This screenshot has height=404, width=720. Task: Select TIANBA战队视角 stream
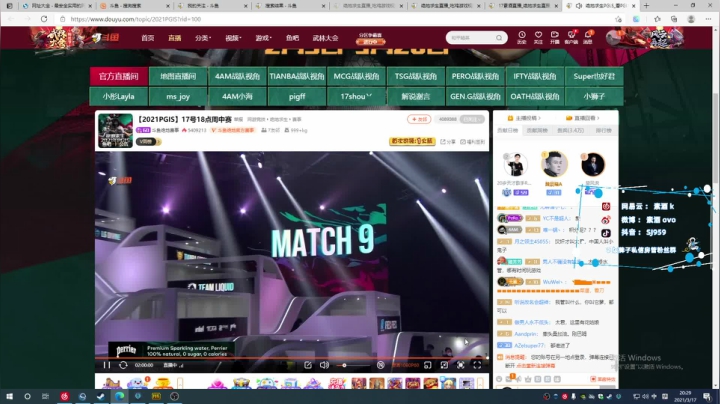click(297, 76)
